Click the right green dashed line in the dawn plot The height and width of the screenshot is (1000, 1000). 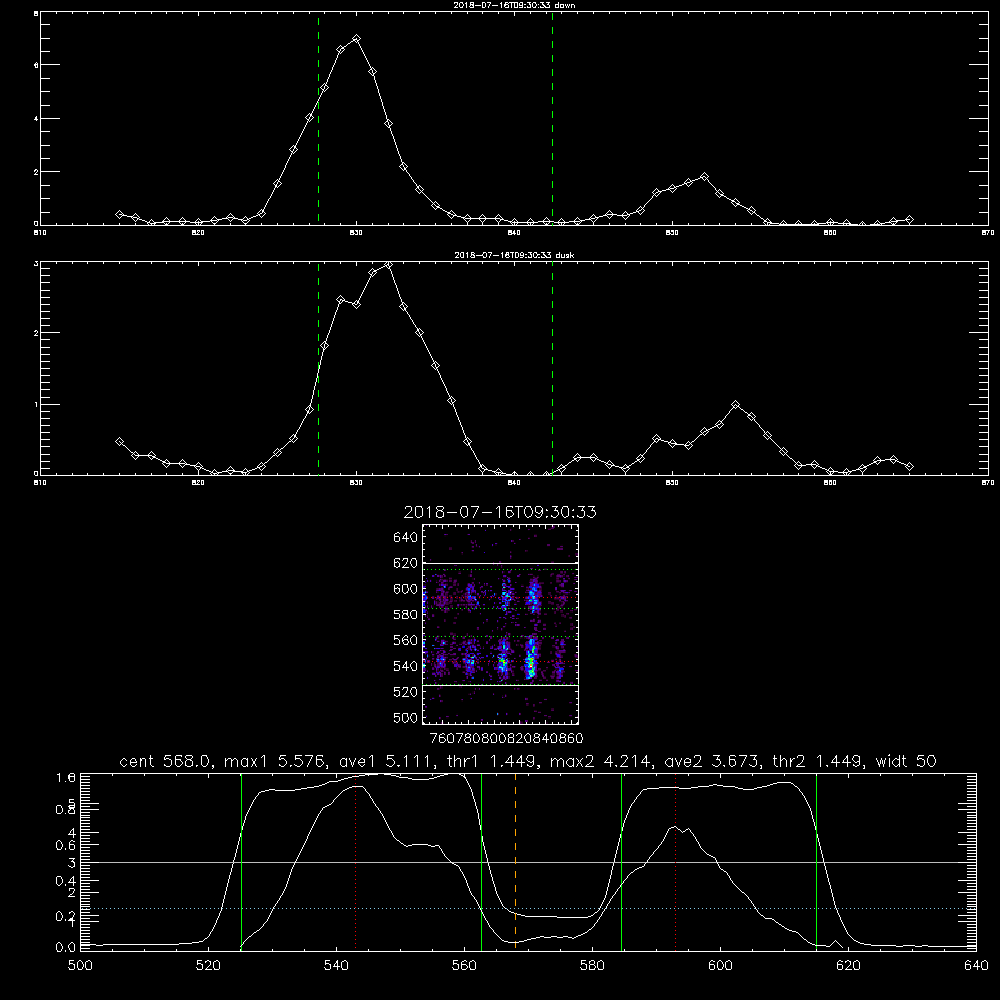click(552, 118)
